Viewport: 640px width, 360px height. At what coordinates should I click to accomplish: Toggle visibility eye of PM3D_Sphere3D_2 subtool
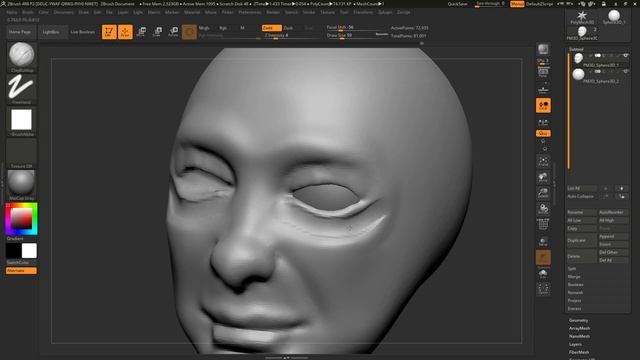pyautogui.click(x=625, y=71)
